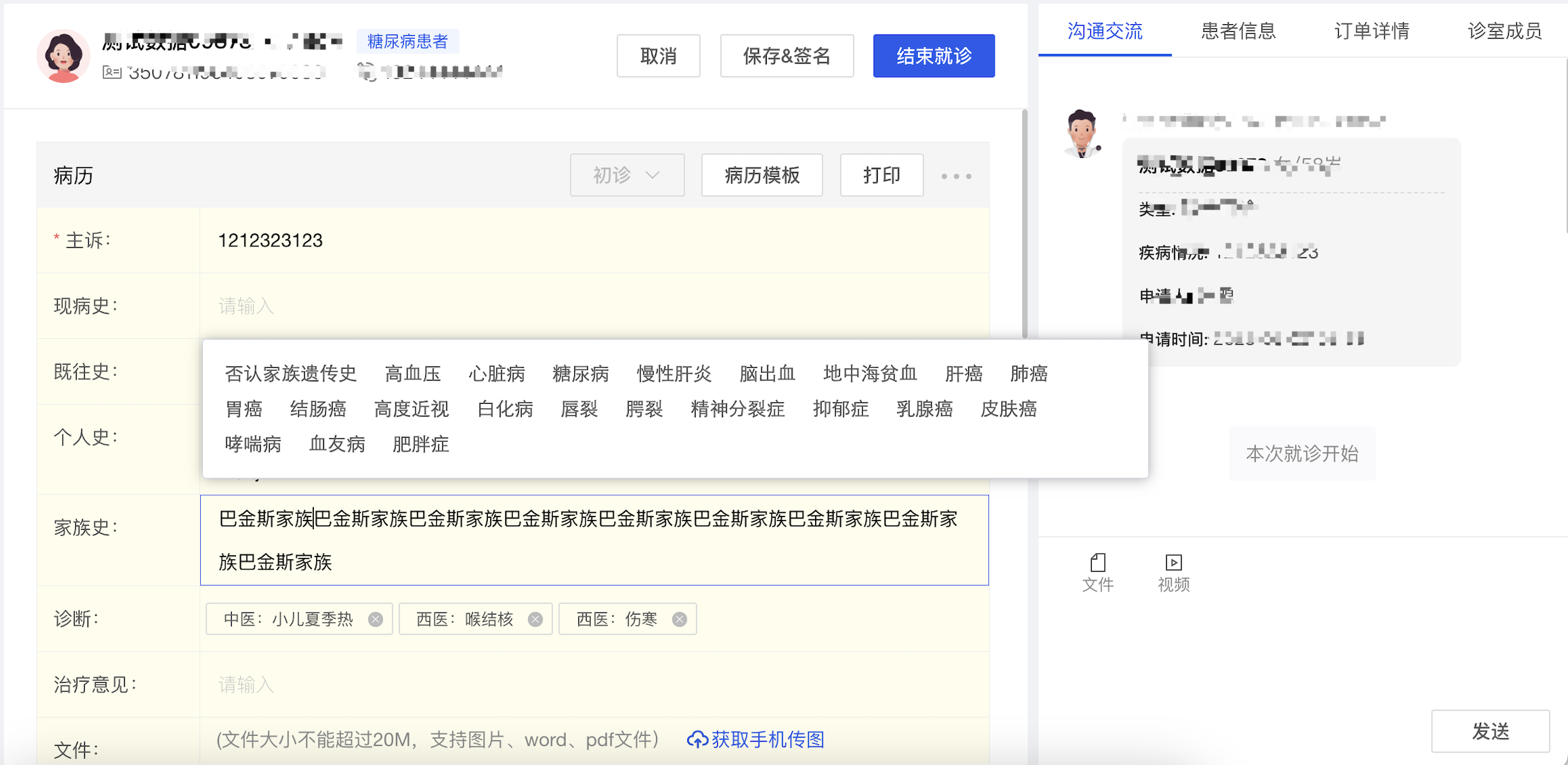Remove the 西医：伤寒 diagnosis tag
The height and width of the screenshot is (765, 1568).
pyautogui.click(x=679, y=619)
